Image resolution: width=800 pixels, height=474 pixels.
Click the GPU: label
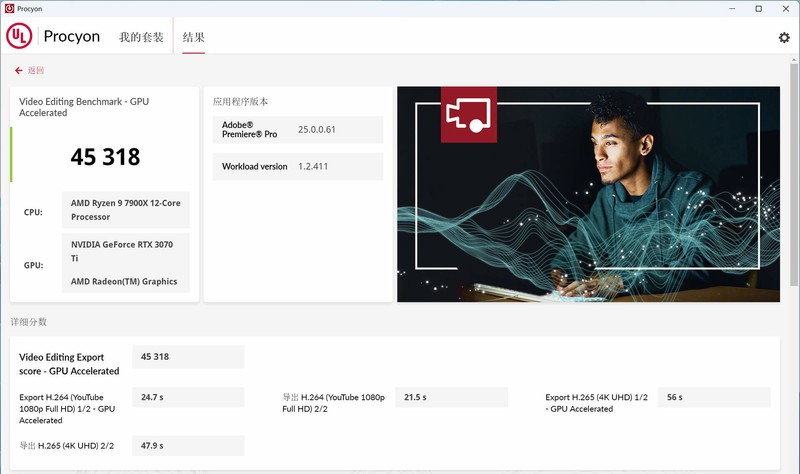pos(33,265)
